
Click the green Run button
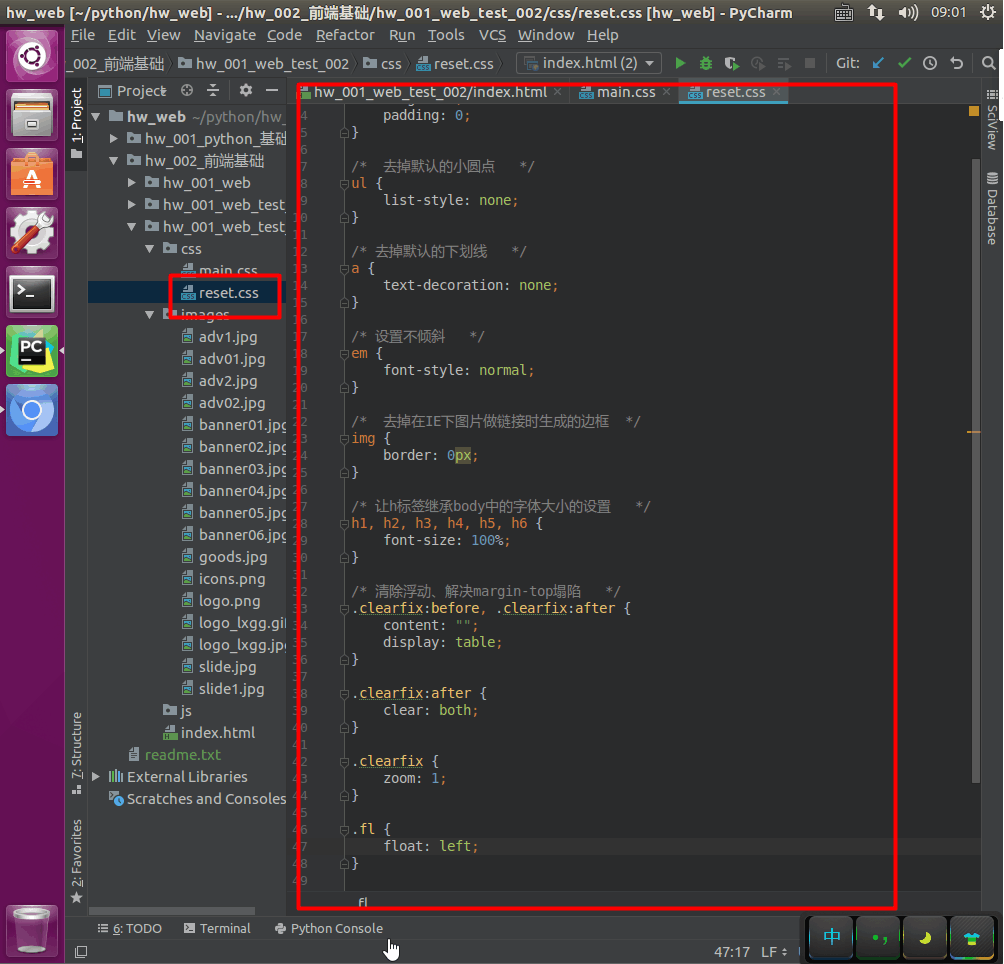[680, 63]
